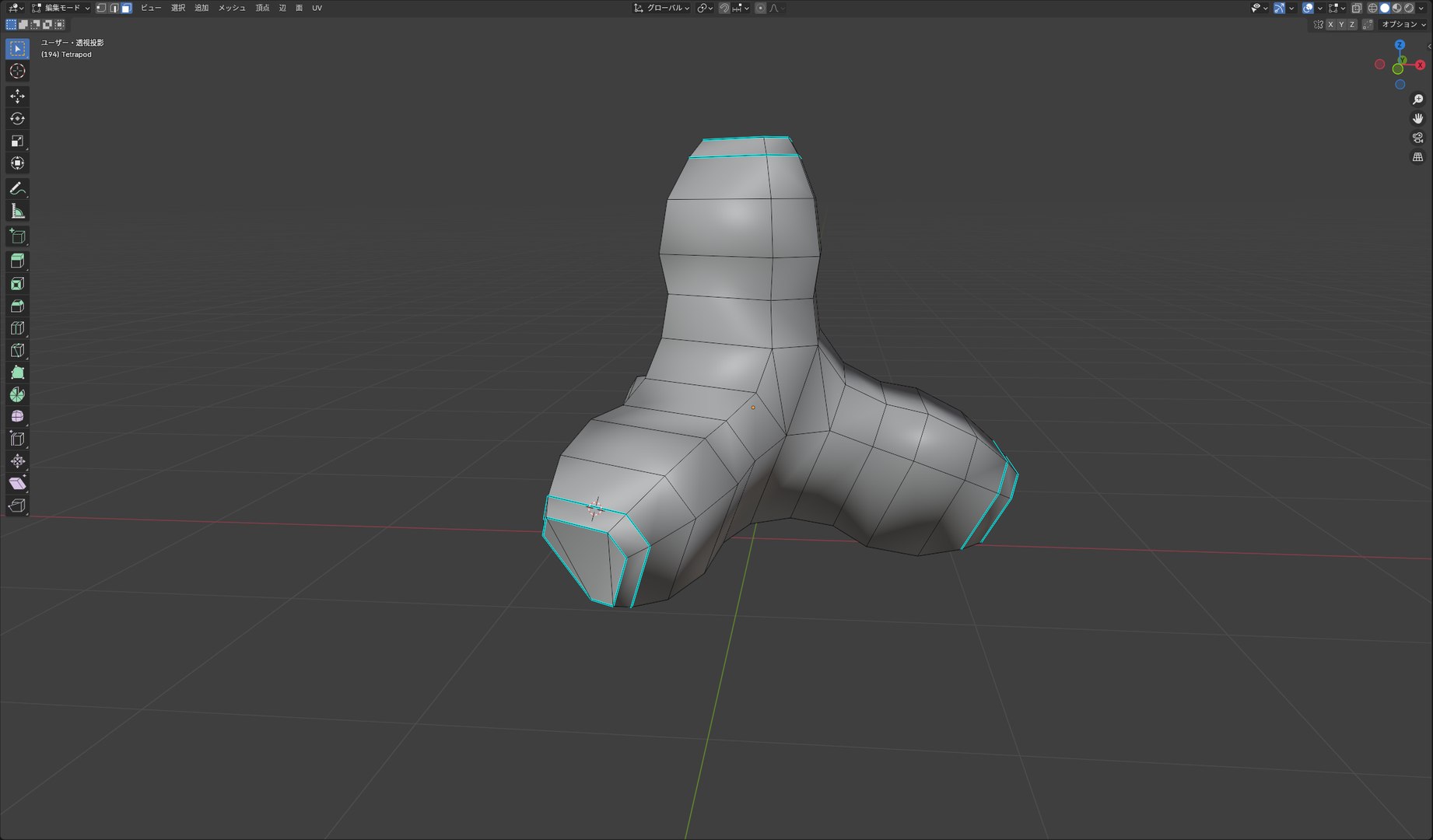The image size is (1433, 840).
Task: Open the グローバル orientation dropdown
Action: click(661, 8)
